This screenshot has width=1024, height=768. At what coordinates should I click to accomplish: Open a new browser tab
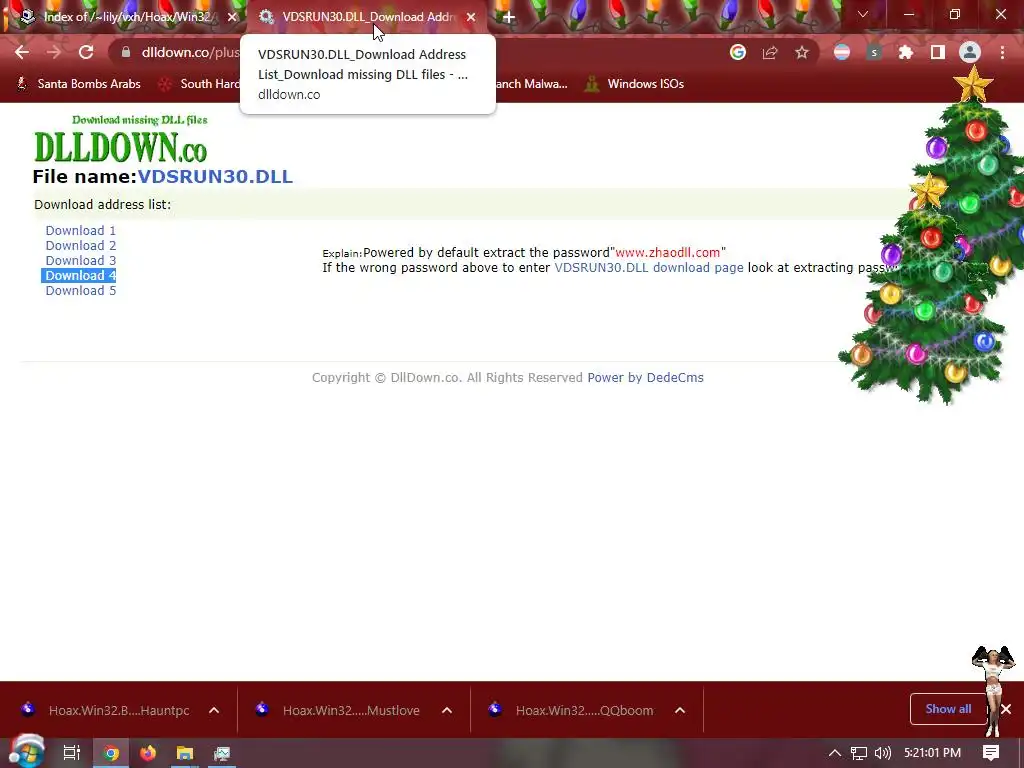pyautogui.click(x=509, y=17)
